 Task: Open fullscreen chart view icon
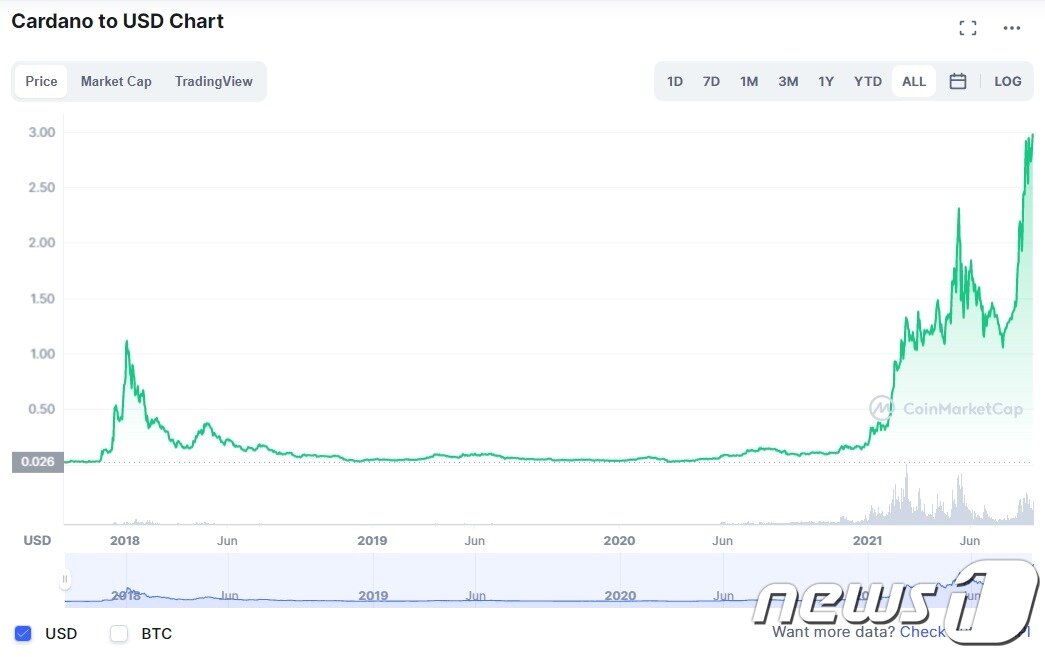(x=967, y=28)
